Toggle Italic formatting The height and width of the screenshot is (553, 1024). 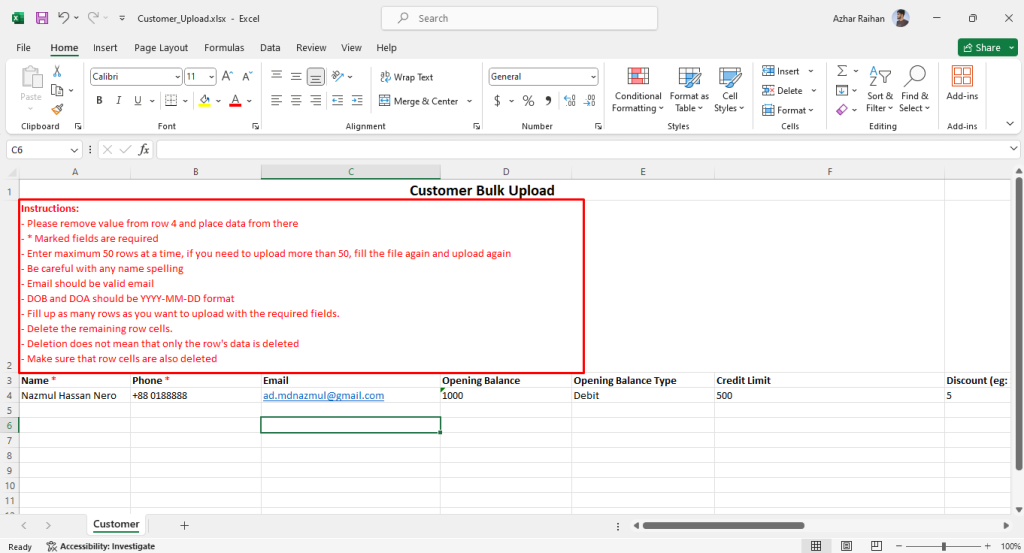[118, 101]
